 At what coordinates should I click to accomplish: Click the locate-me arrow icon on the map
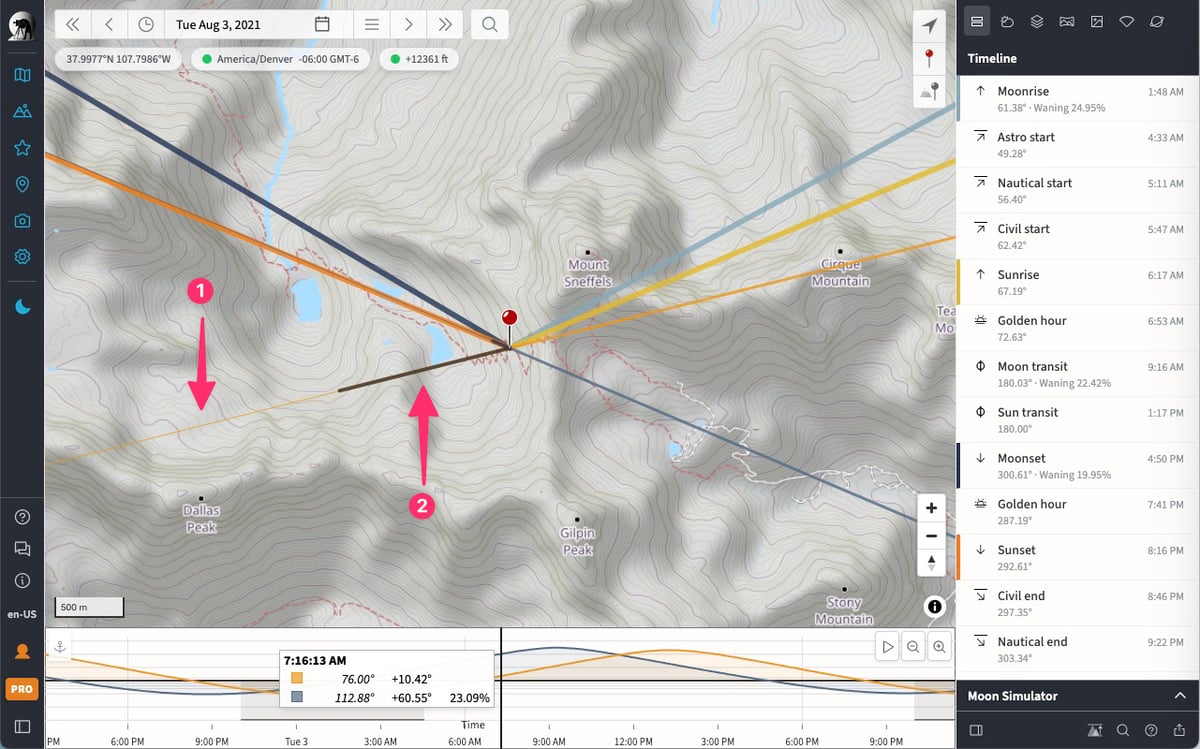pyautogui.click(x=930, y=25)
